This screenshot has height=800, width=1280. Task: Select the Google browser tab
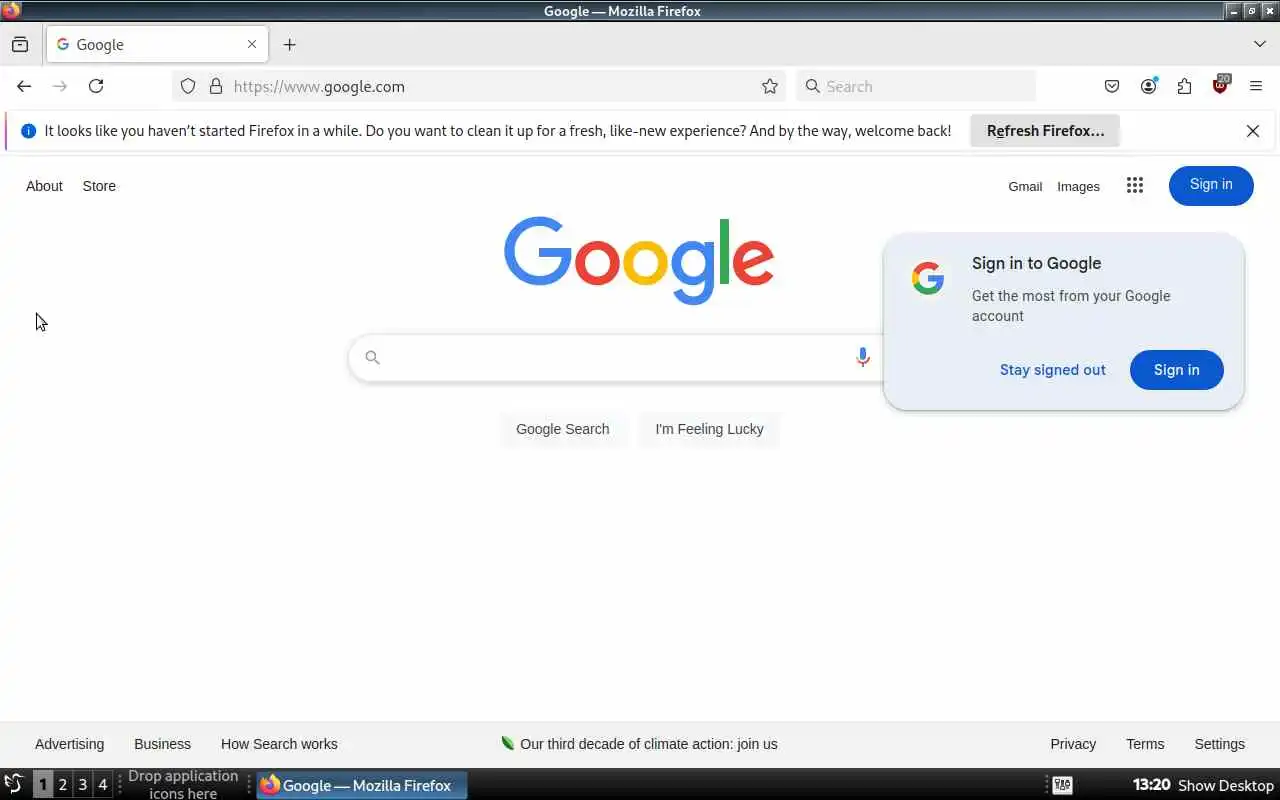coord(157,44)
